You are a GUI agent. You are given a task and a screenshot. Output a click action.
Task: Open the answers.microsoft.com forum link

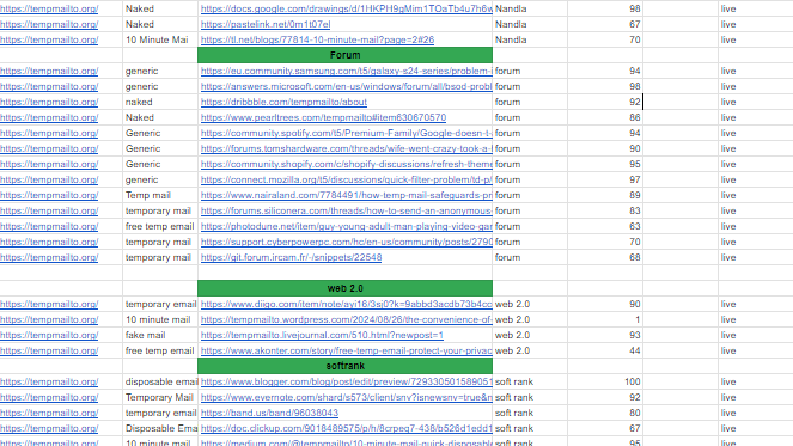pyautogui.click(x=346, y=86)
